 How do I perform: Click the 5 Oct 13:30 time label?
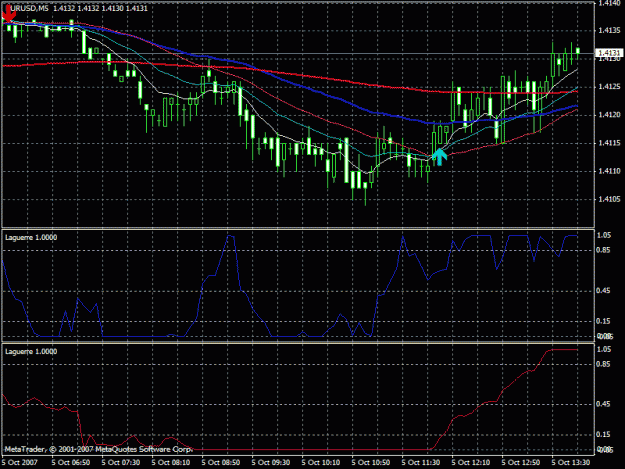(x=571, y=463)
